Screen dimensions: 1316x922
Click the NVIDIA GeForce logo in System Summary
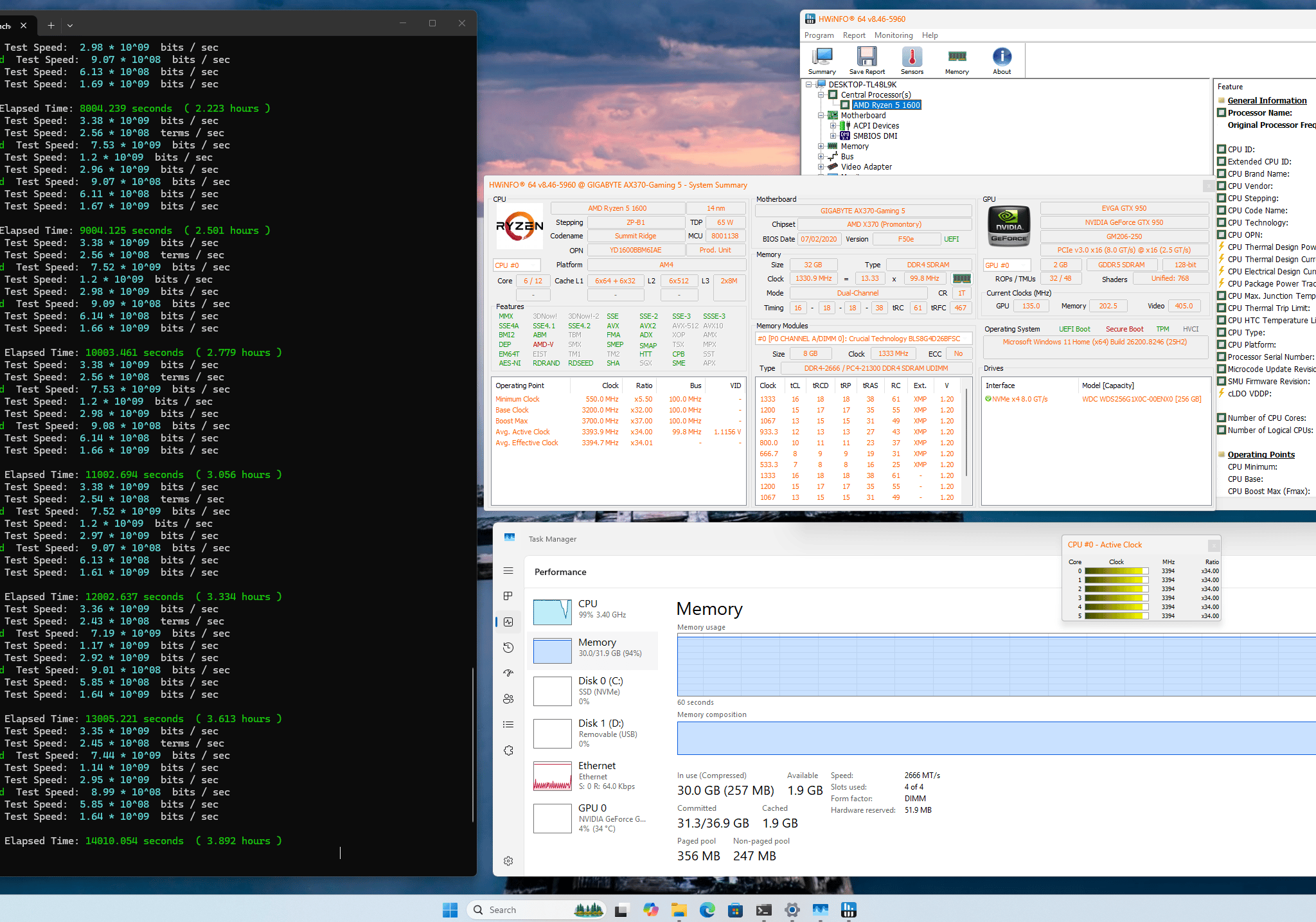point(1009,226)
